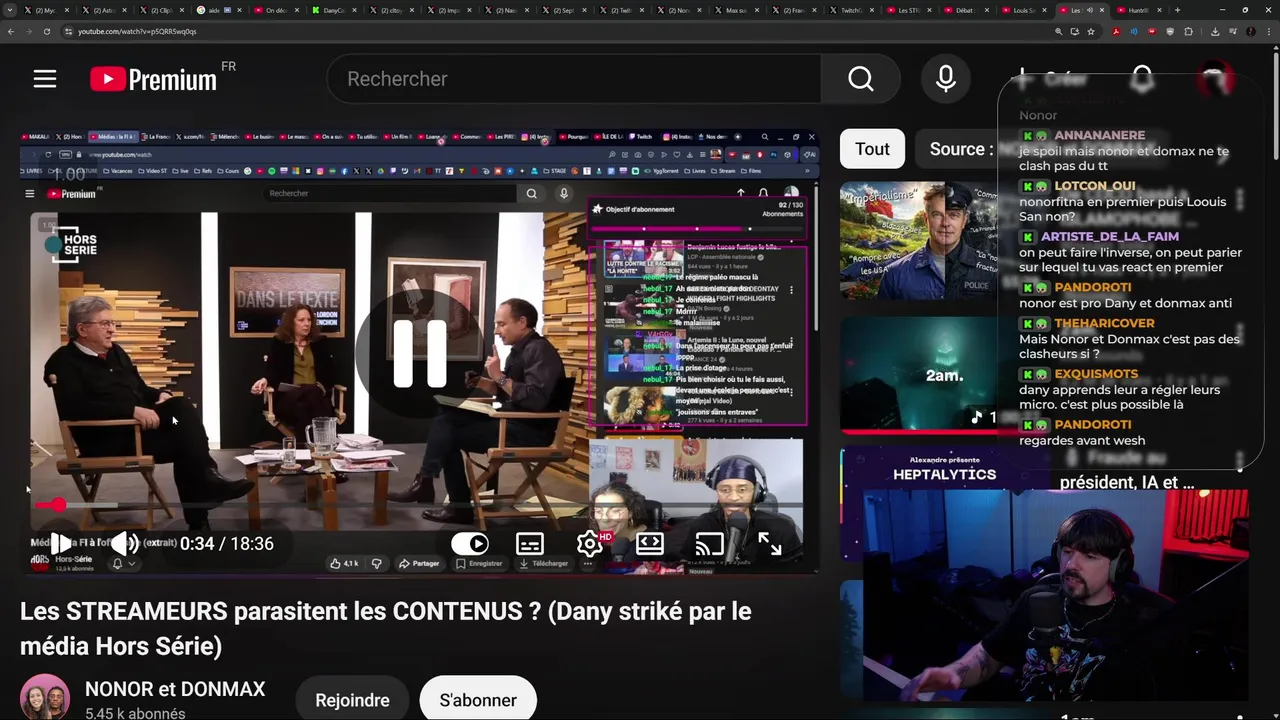Open the notifications bell in the header

pyautogui.click(x=1143, y=78)
